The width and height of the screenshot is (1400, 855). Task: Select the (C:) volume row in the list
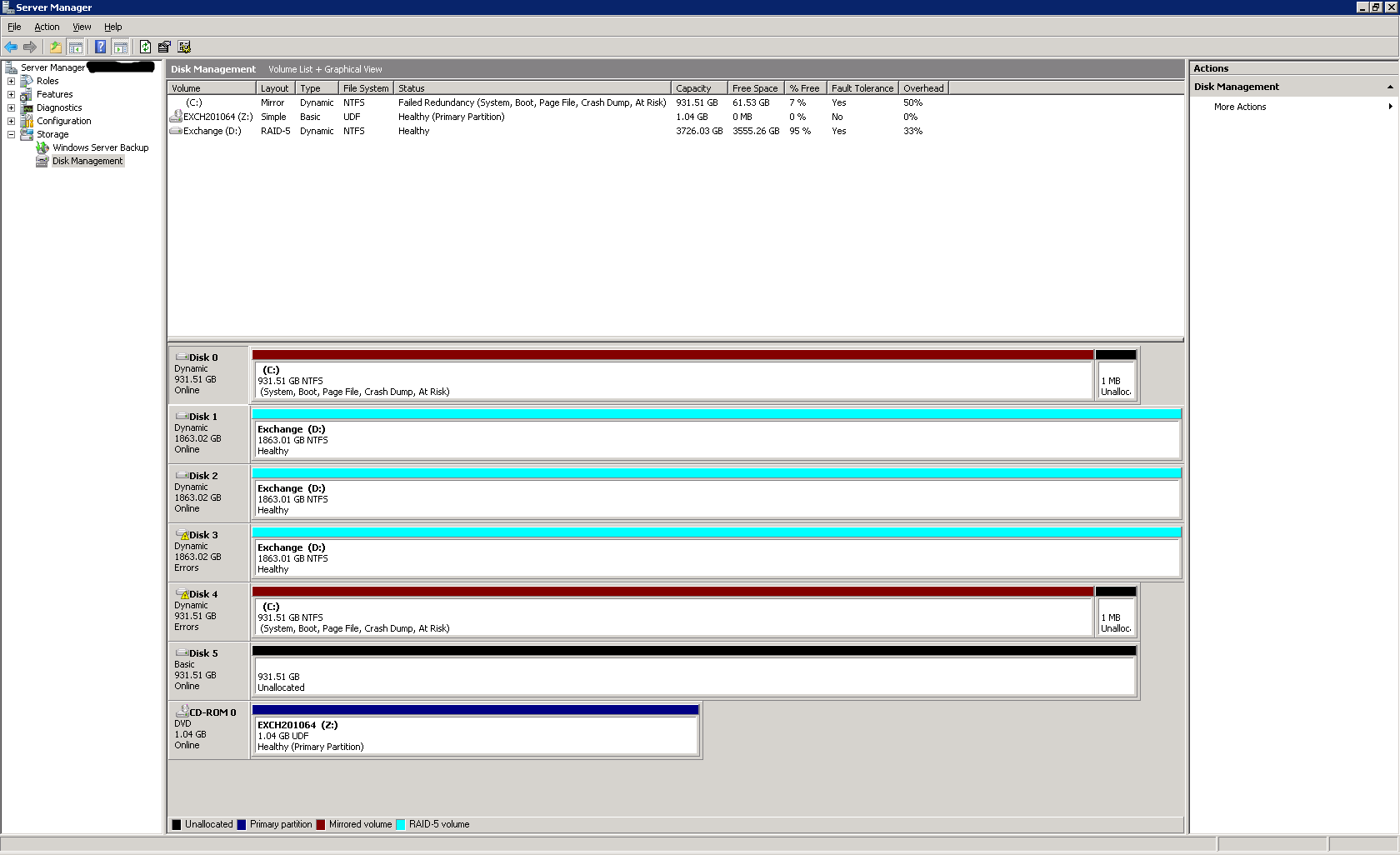(x=558, y=102)
